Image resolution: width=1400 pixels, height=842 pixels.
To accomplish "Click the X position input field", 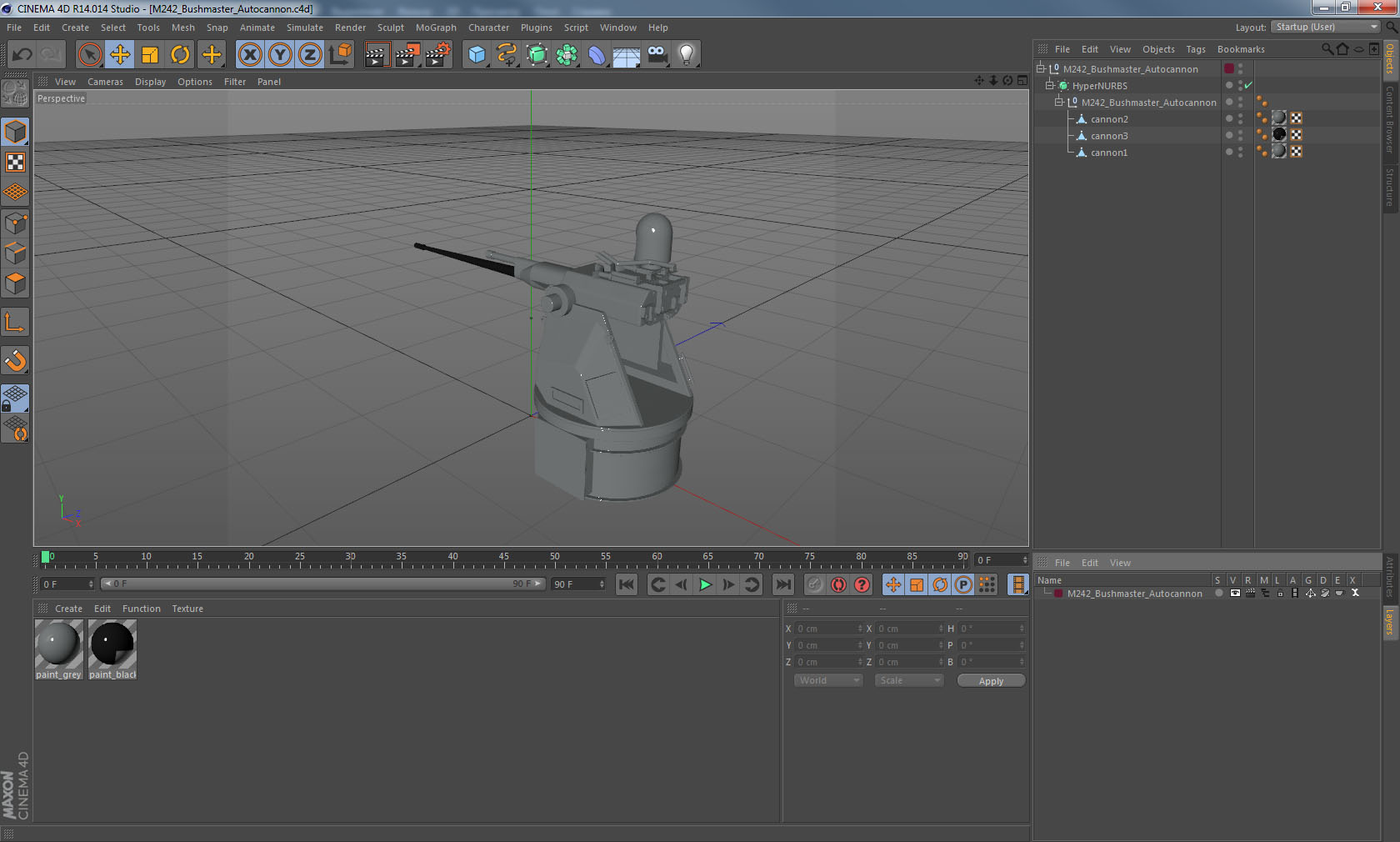I will tap(829, 629).
